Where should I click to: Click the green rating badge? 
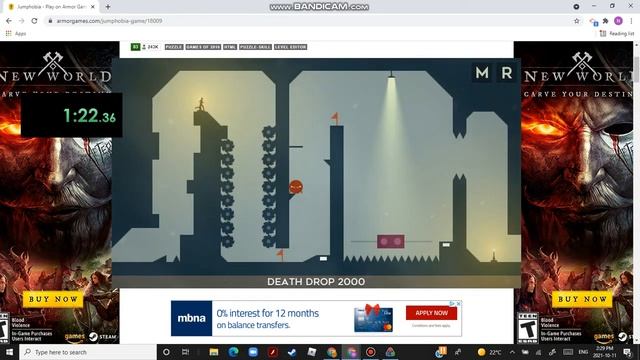point(135,47)
